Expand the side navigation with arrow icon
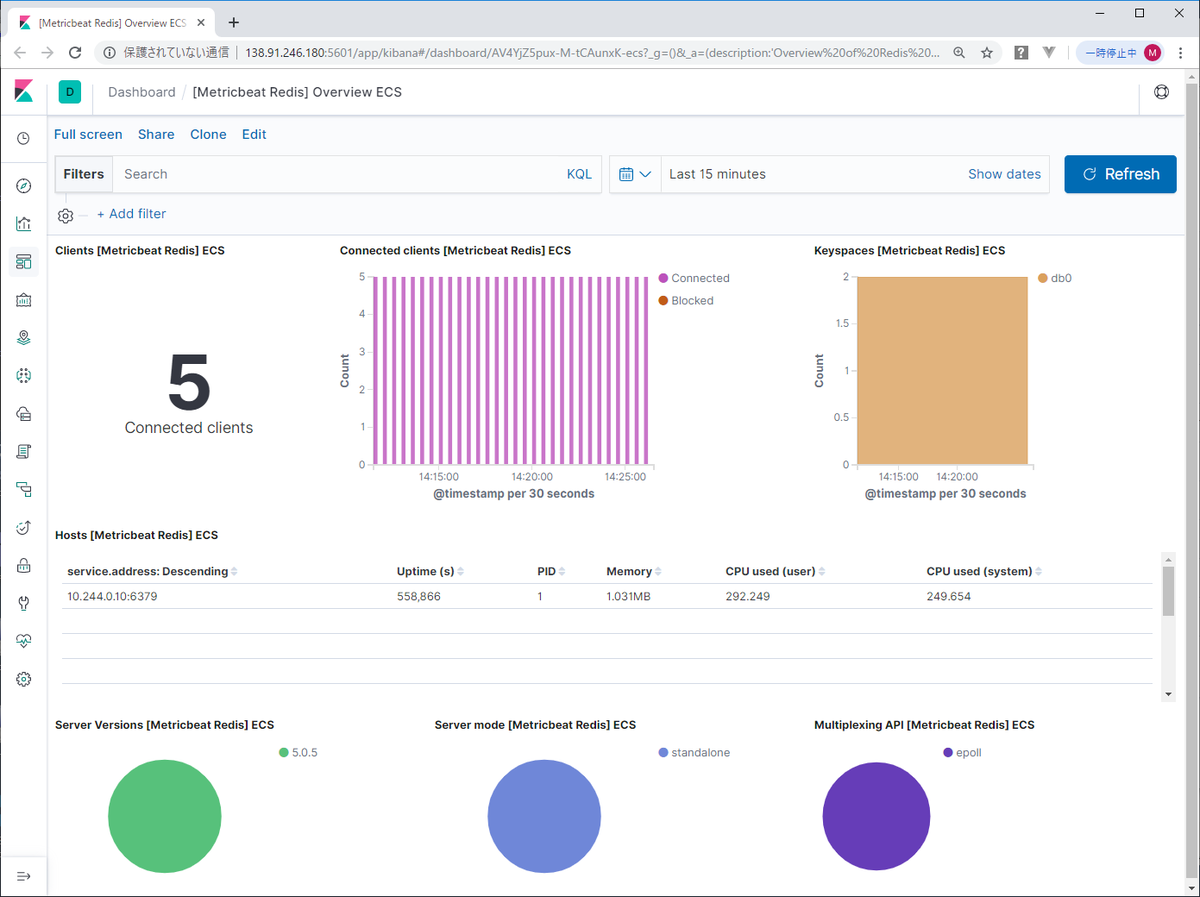 (24, 877)
